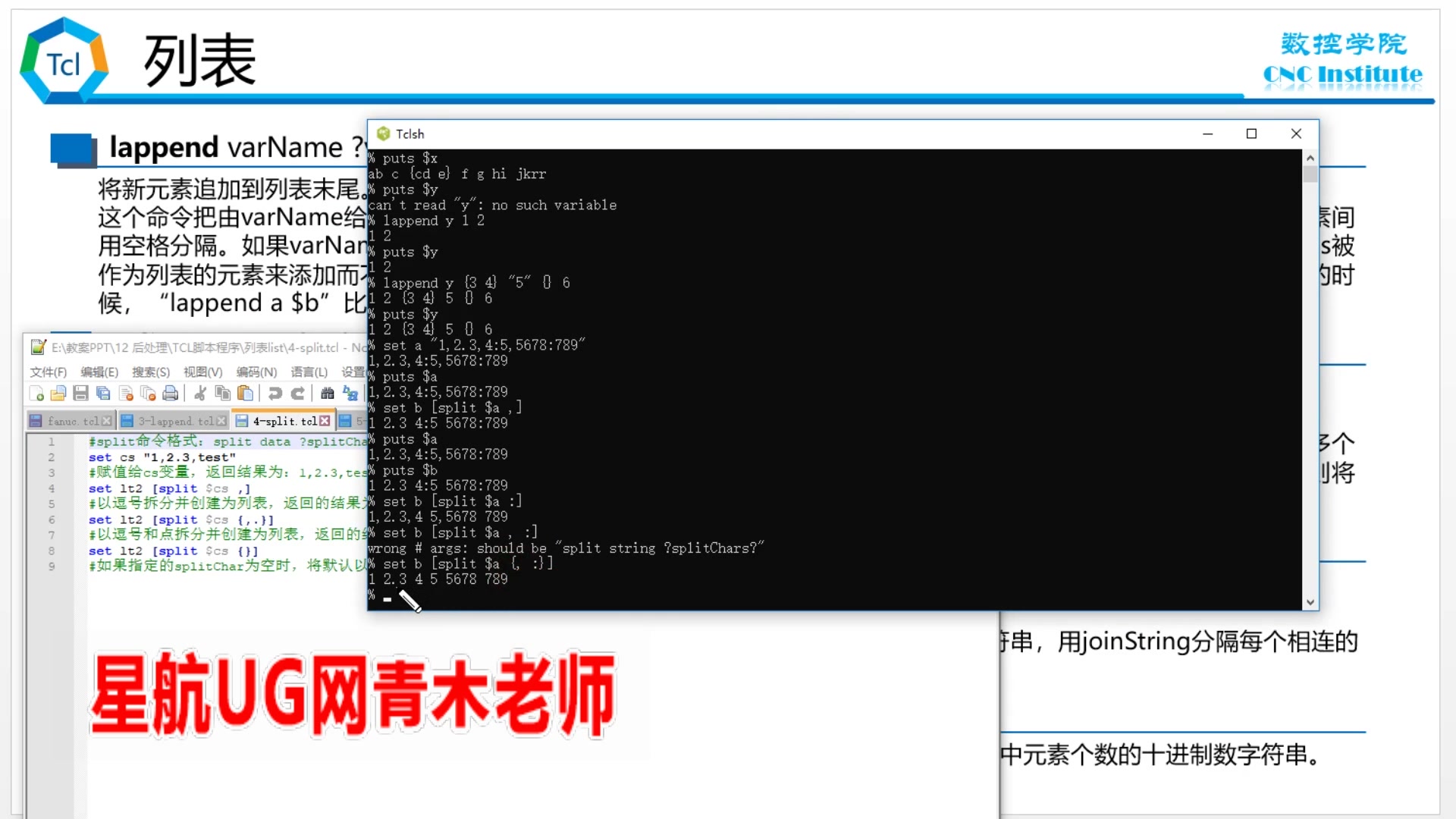Click the Find binoculars icon
The height and width of the screenshot is (819, 1456).
pyautogui.click(x=328, y=393)
